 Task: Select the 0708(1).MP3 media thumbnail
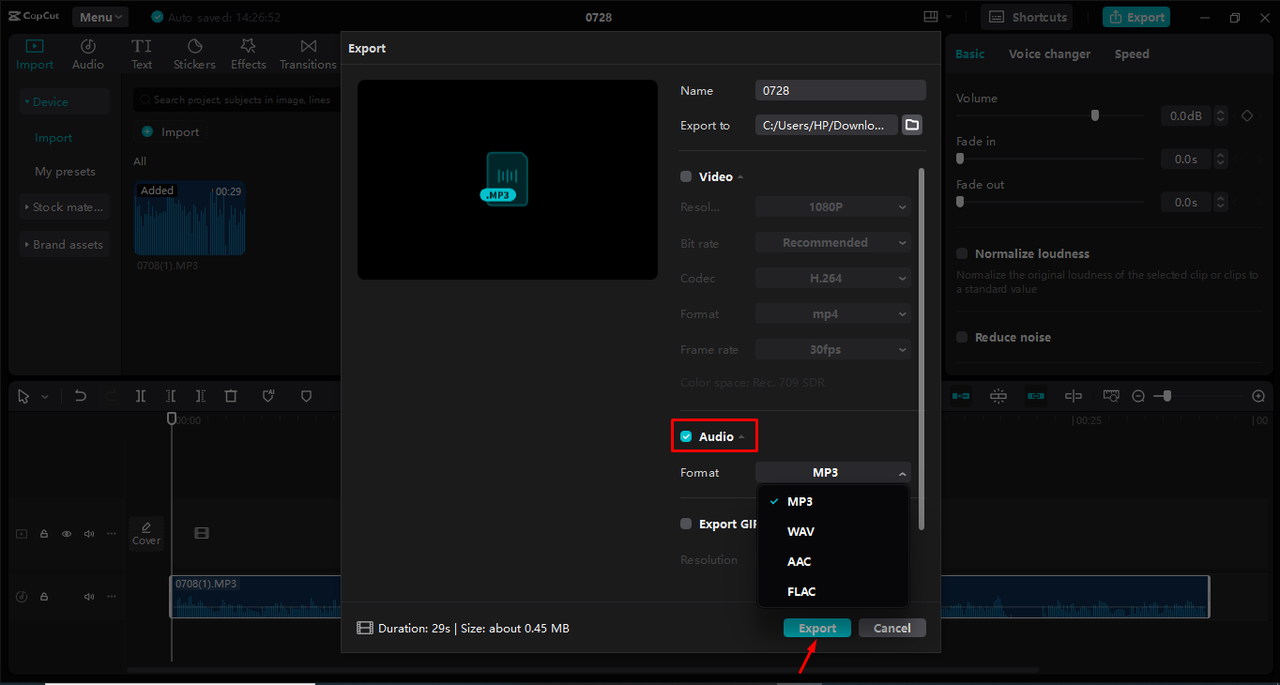tap(190, 218)
